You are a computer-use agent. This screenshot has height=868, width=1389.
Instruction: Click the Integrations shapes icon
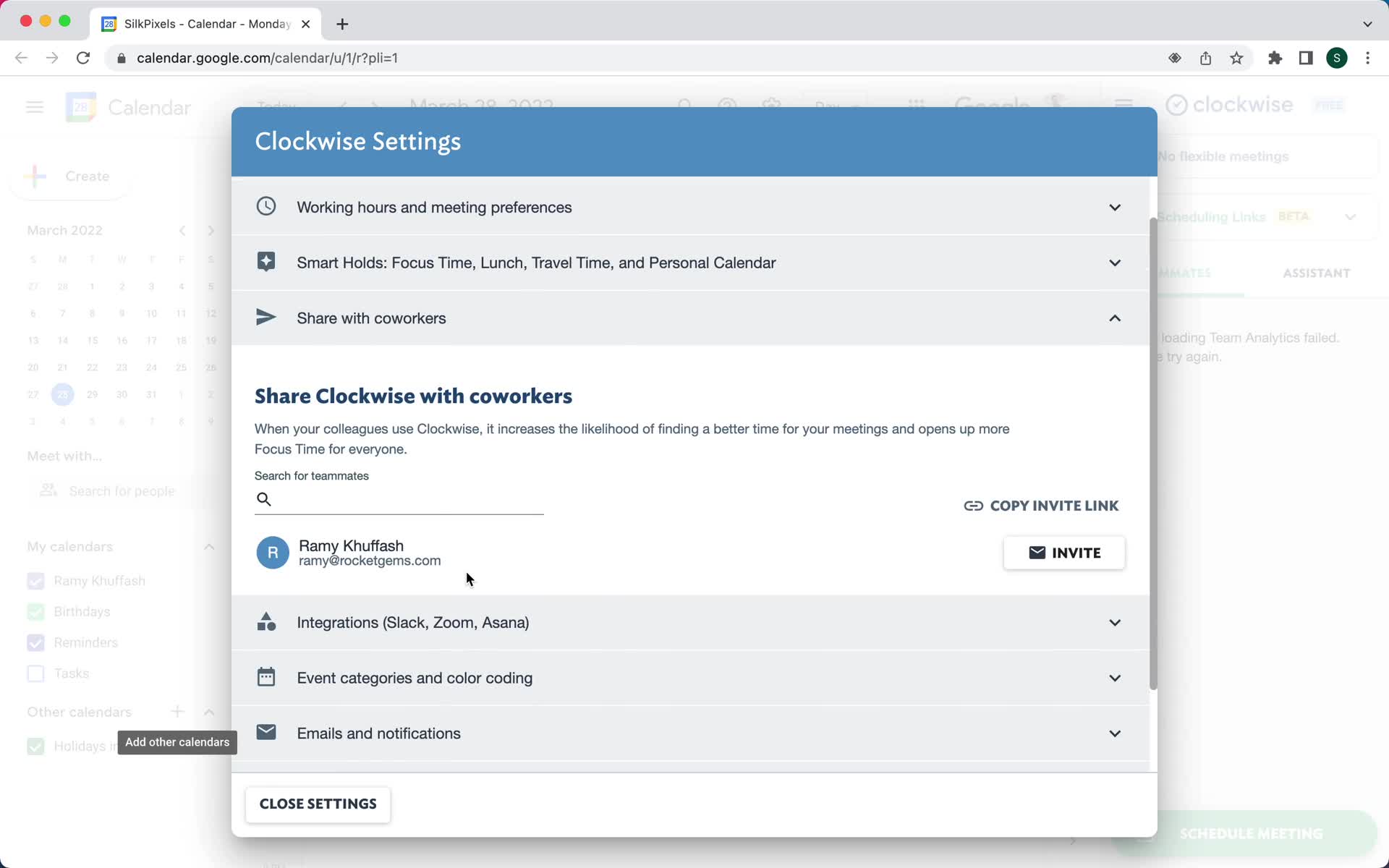click(266, 622)
